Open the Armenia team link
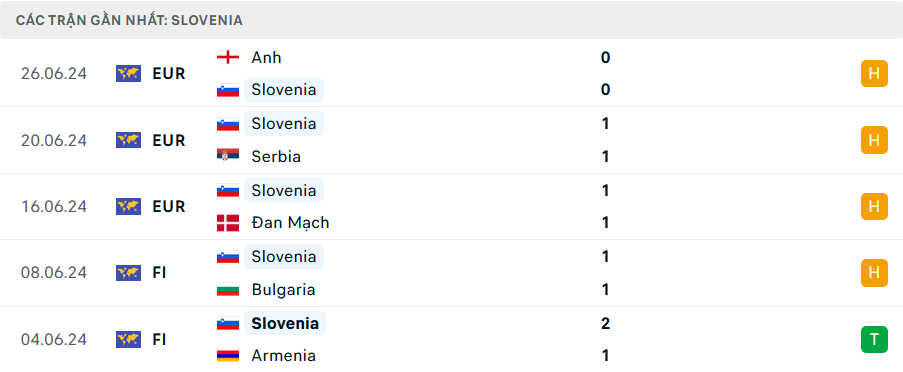Image resolution: width=903 pixels, height=372 pixels. point(283,355)
